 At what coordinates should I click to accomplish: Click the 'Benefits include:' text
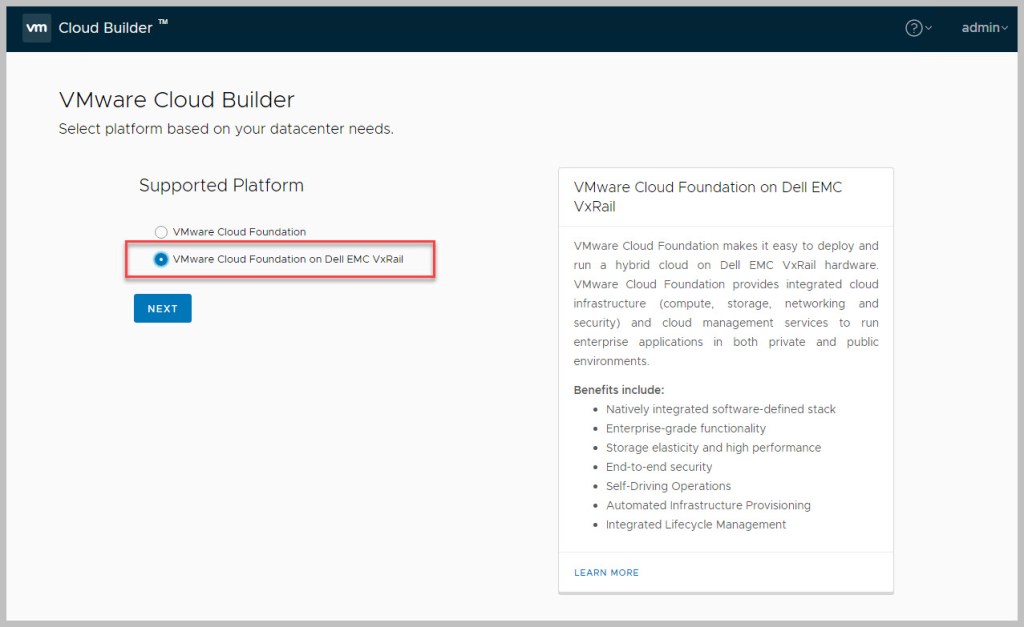(x=619, y=390)
